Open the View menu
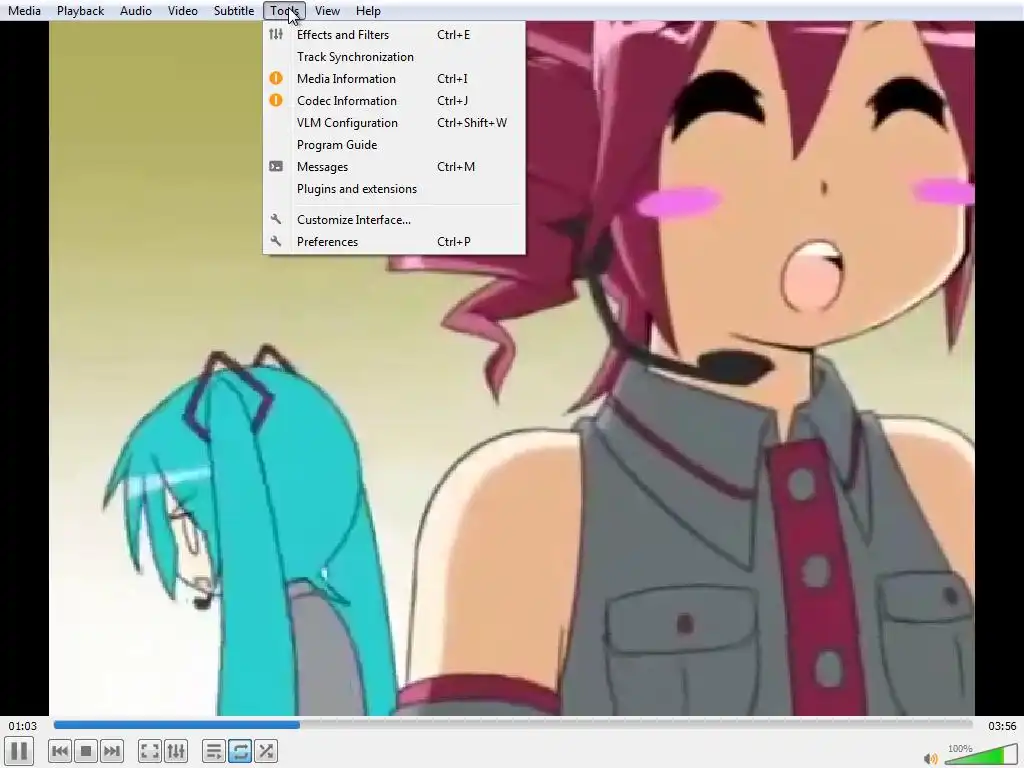Viewport: 1024px width, 768px height. click(x=327, y=10)
